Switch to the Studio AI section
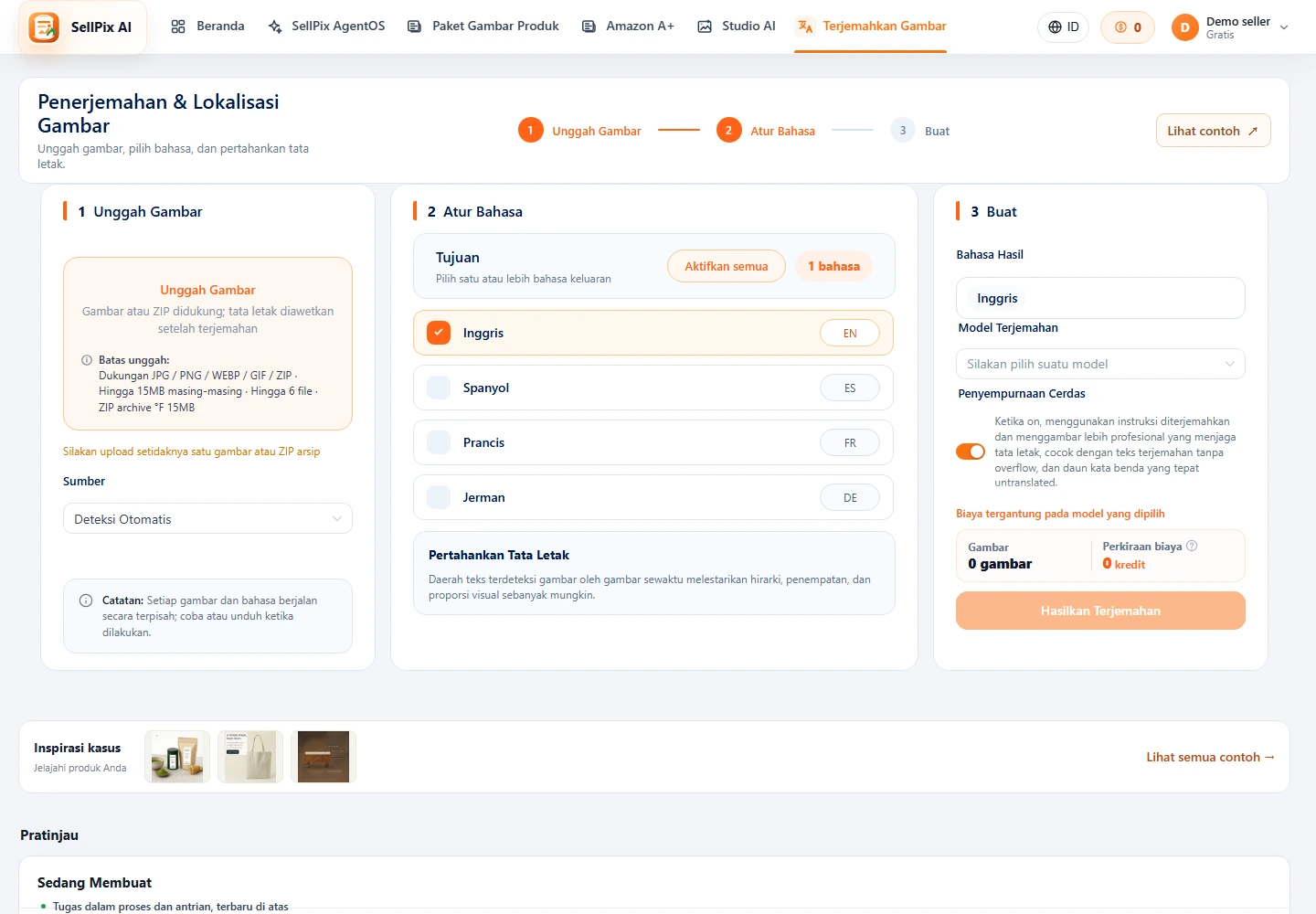 (737, 27)
